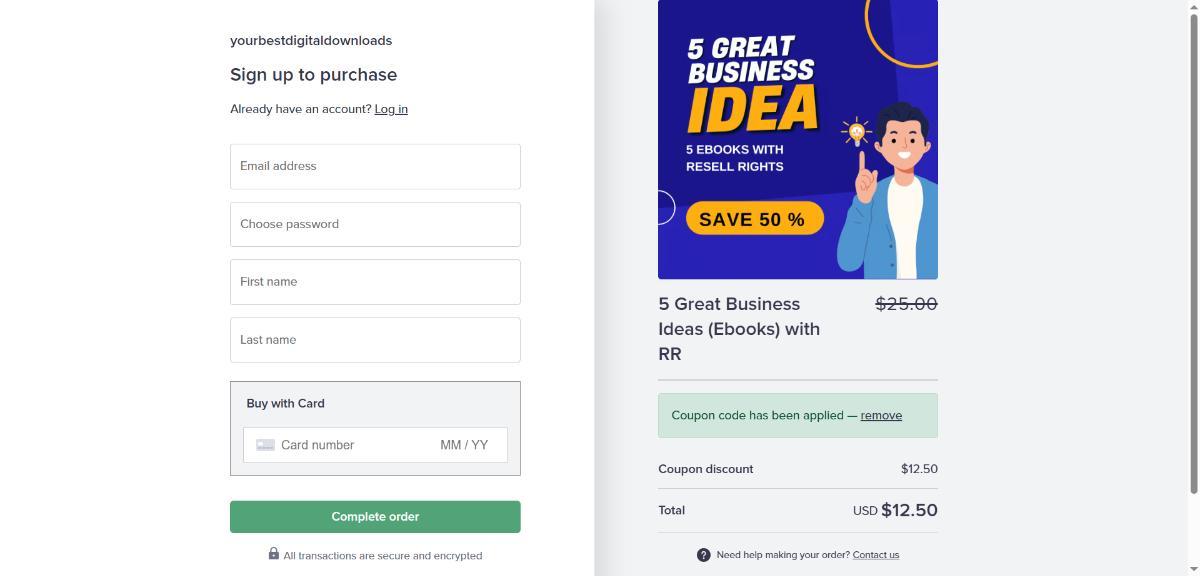Click the MM / YY expiry field
Screen dimensions: 1200x576
pyautogui.click(x=465, y=445)
